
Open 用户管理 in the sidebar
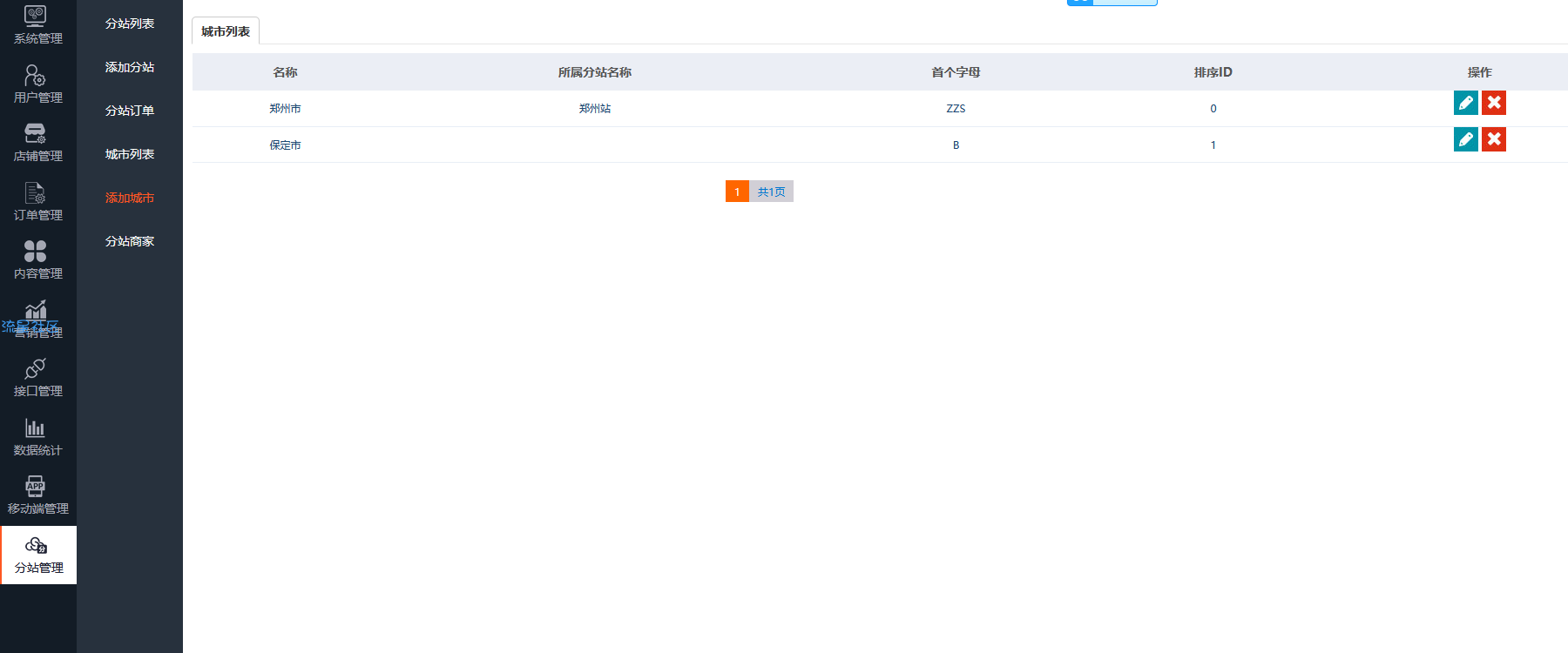point(38,84)
